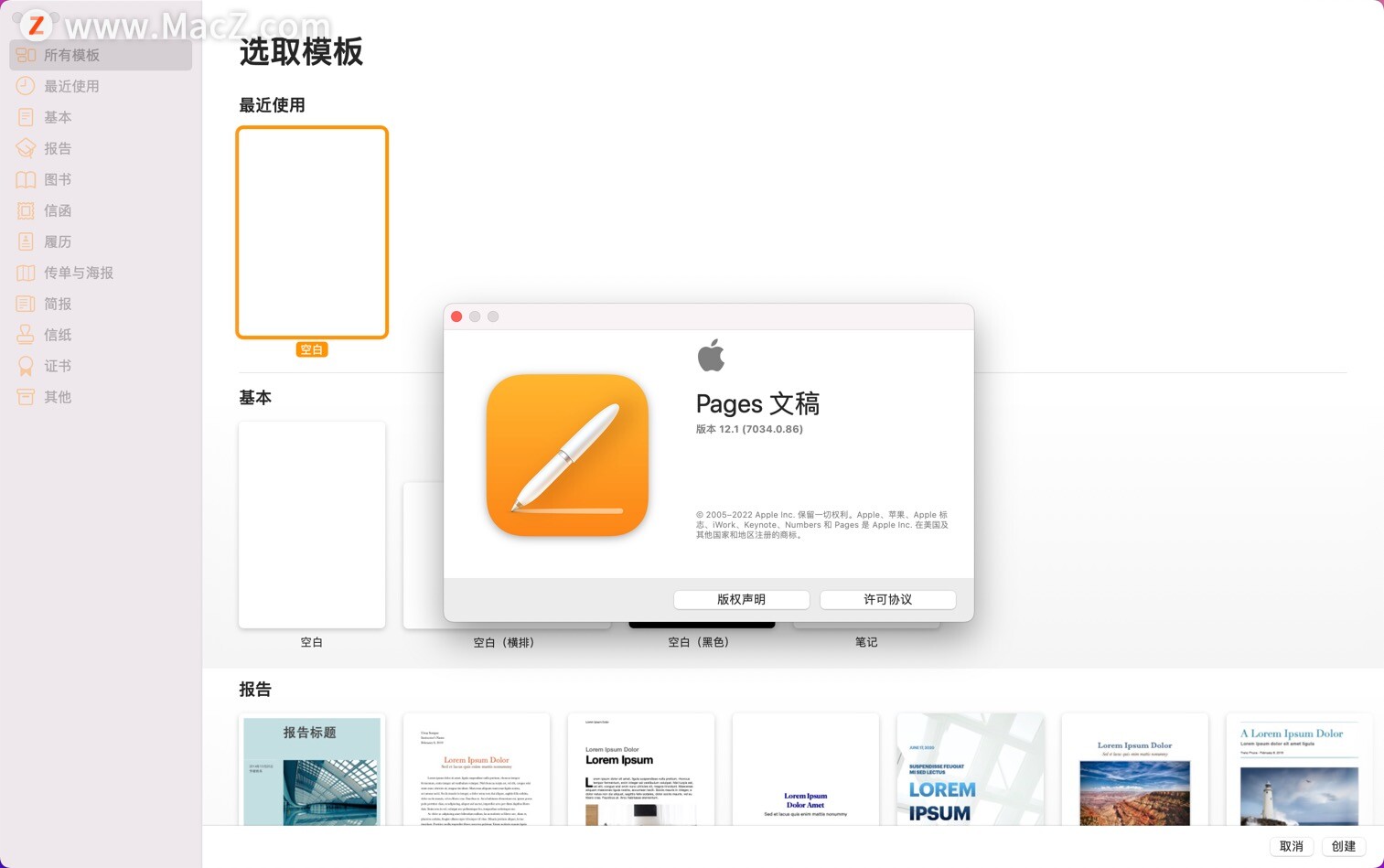Open the 图书 book icon category
The height and width of the screenshot is (868, 1384).
26,179
